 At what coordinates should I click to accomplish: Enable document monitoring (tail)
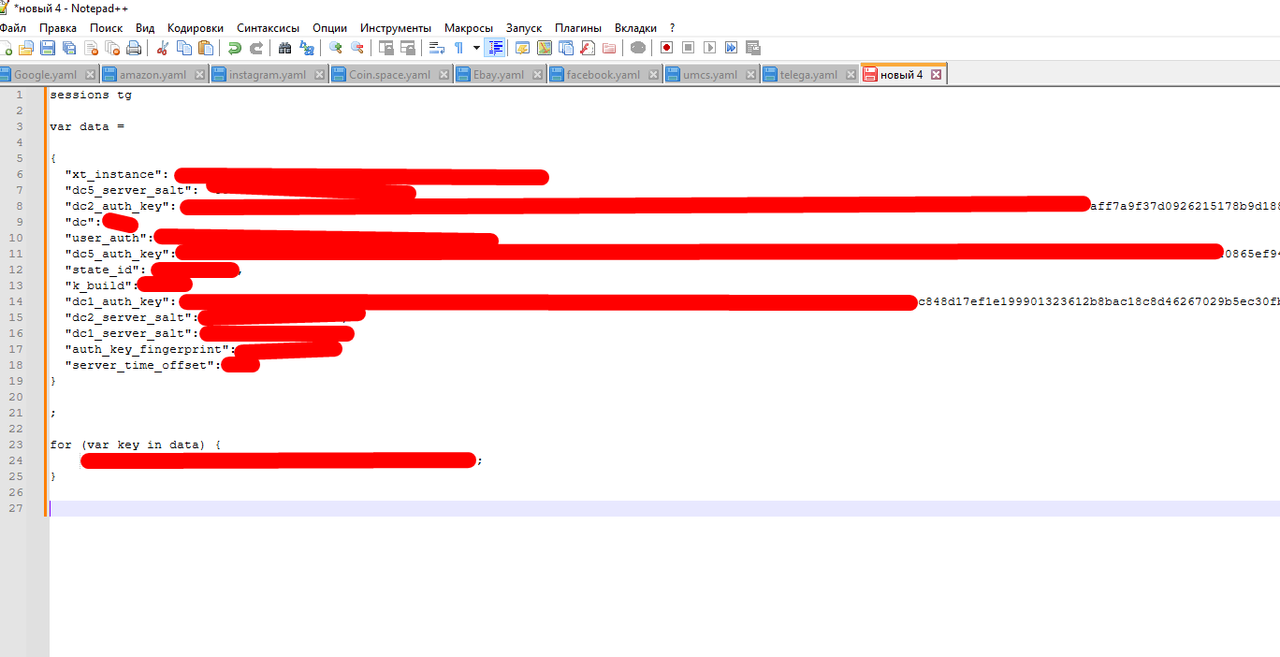[638, 47]
